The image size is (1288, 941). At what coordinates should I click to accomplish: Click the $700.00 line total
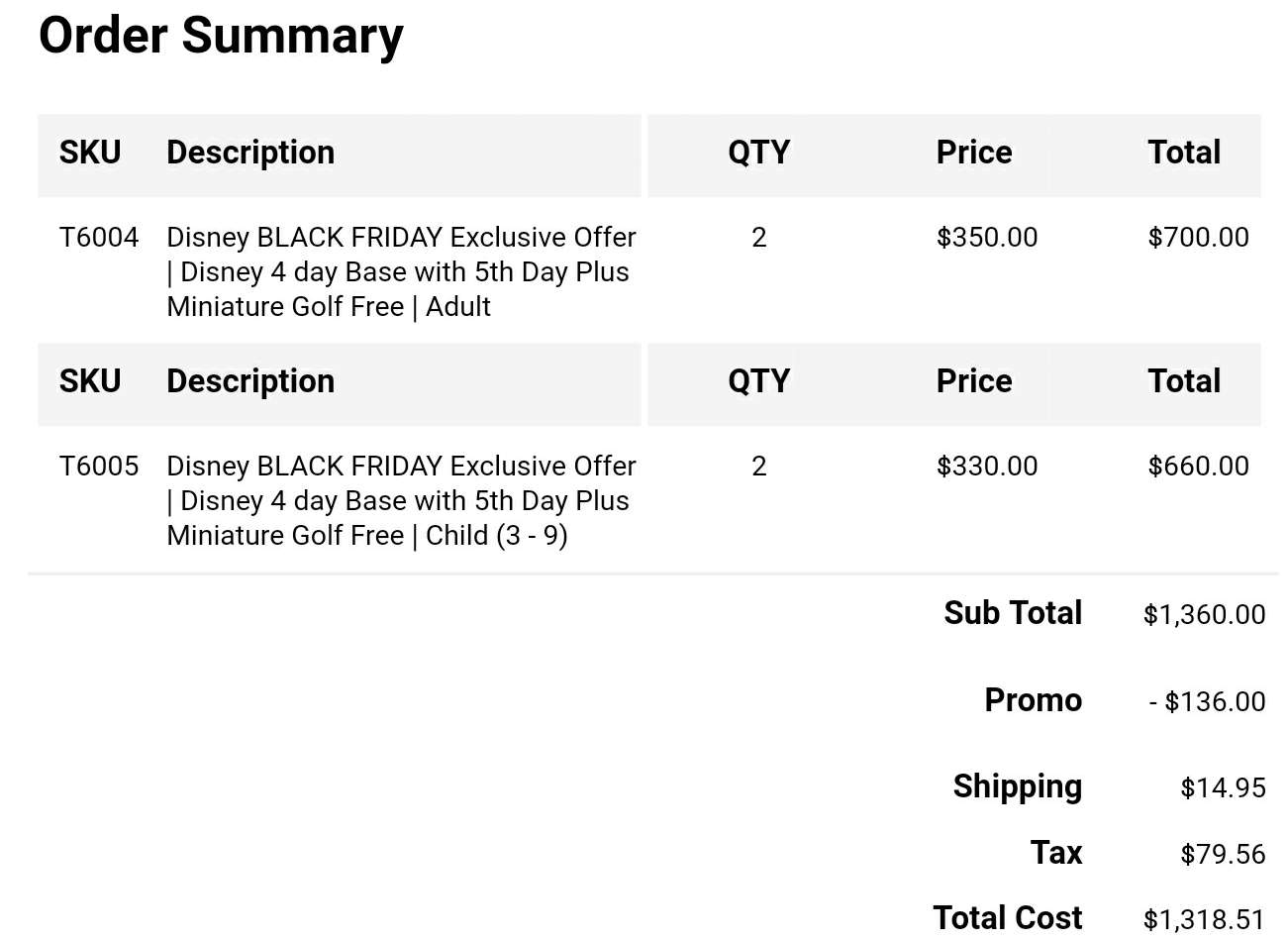1198,238
